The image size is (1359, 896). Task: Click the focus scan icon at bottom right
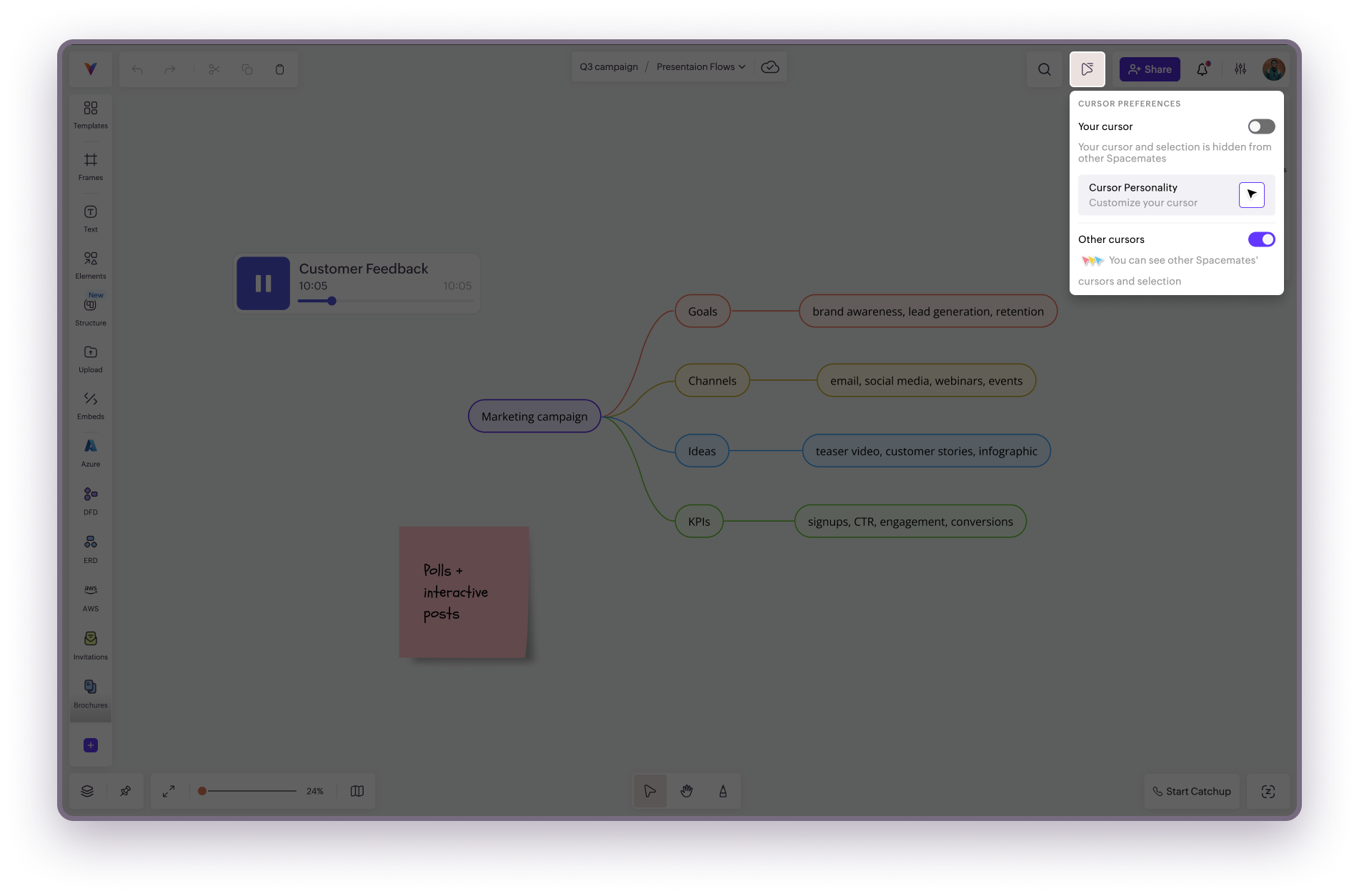[x=1268, y=791]
